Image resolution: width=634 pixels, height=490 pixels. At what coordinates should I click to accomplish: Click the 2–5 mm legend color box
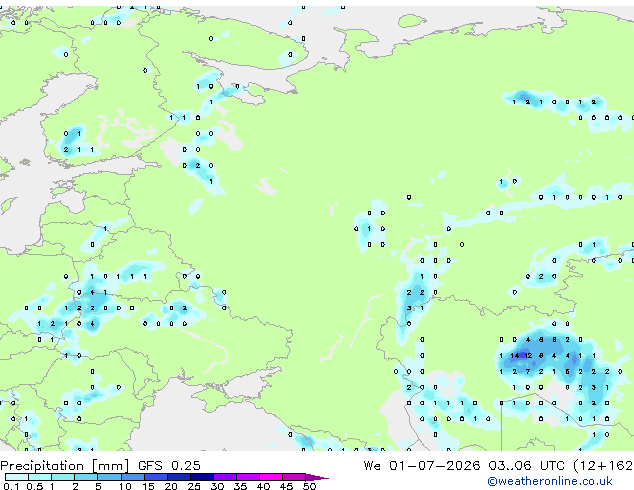(86, 477)
